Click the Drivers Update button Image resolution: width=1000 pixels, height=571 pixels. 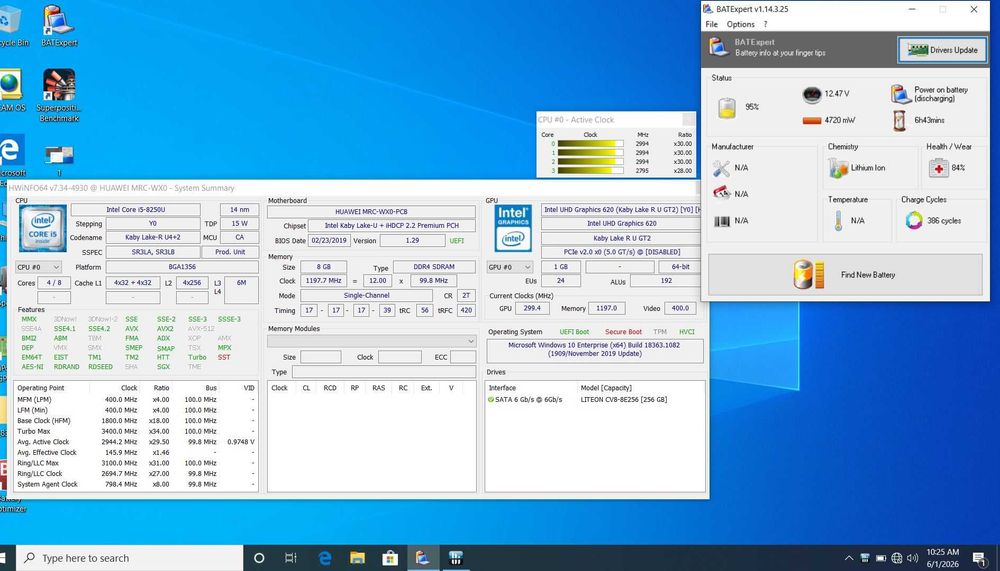pyautogui.click(x=942, y=50)
